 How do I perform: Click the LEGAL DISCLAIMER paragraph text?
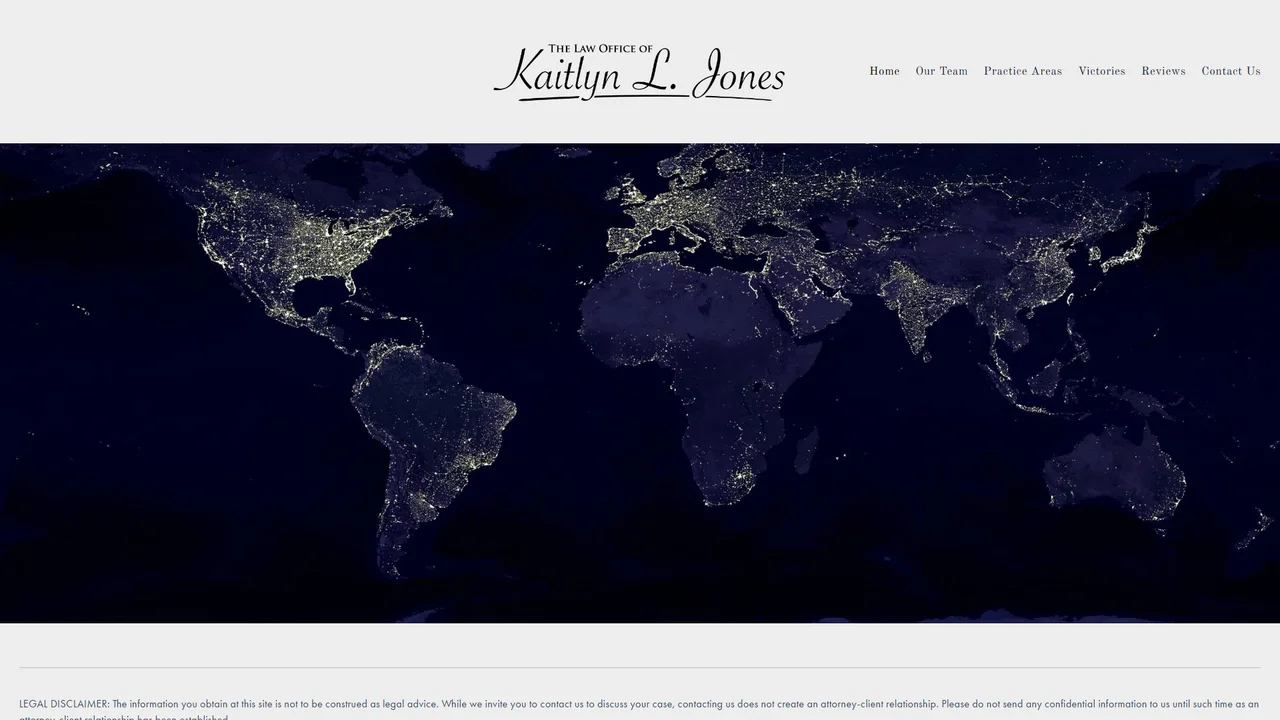coord(639,708)
